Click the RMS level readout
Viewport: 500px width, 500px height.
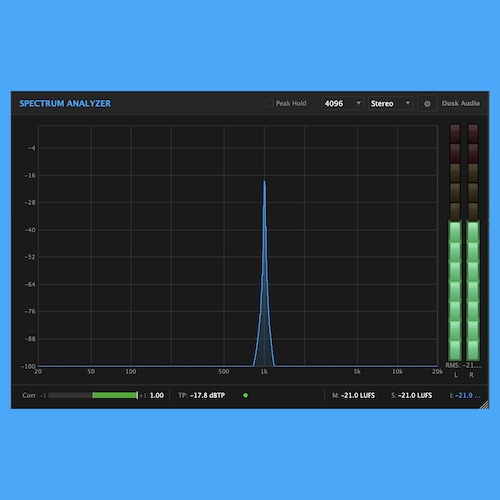click(x=464, y=365)
